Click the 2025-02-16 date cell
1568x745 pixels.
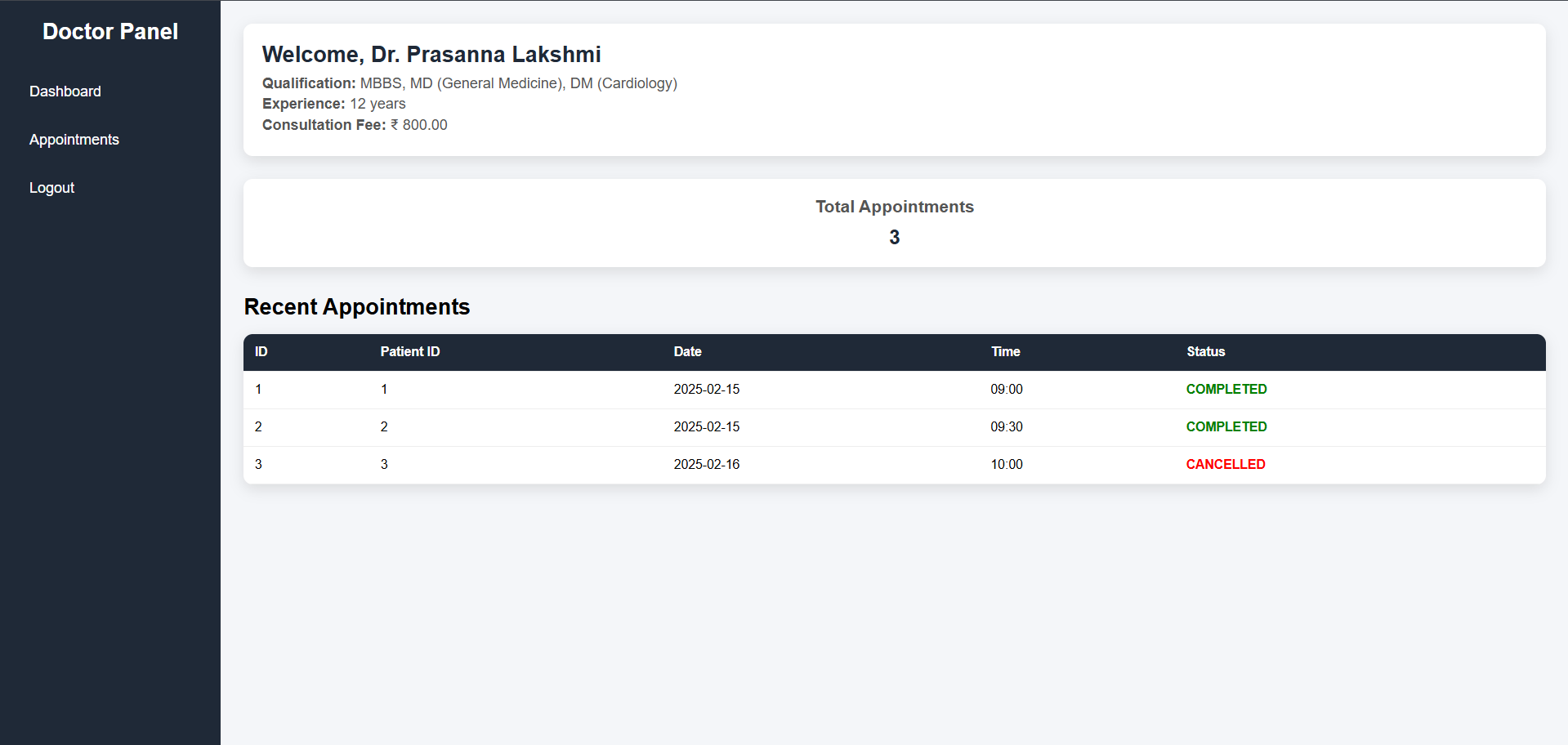(707, 465)
